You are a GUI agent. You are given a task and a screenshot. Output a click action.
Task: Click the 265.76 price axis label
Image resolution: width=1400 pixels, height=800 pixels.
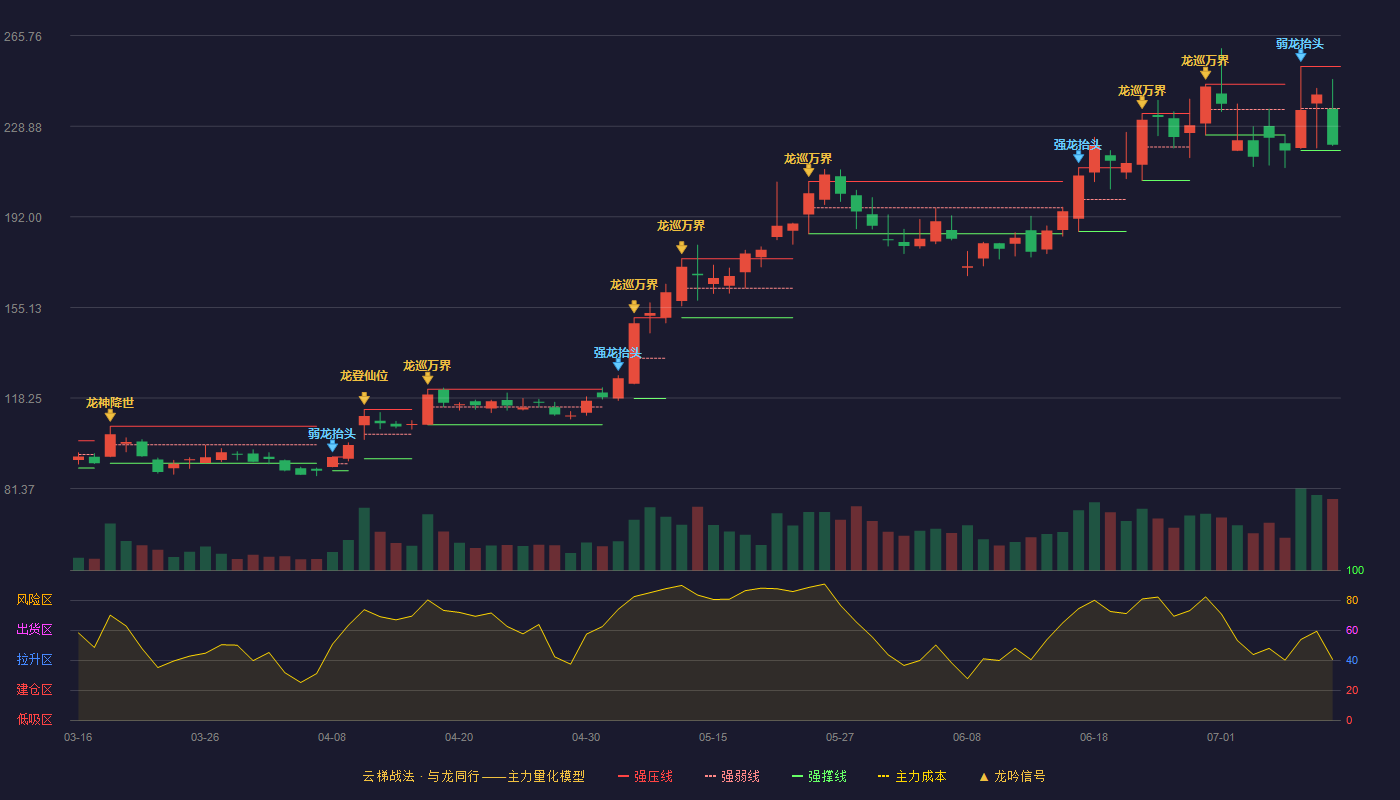[50, 37]
